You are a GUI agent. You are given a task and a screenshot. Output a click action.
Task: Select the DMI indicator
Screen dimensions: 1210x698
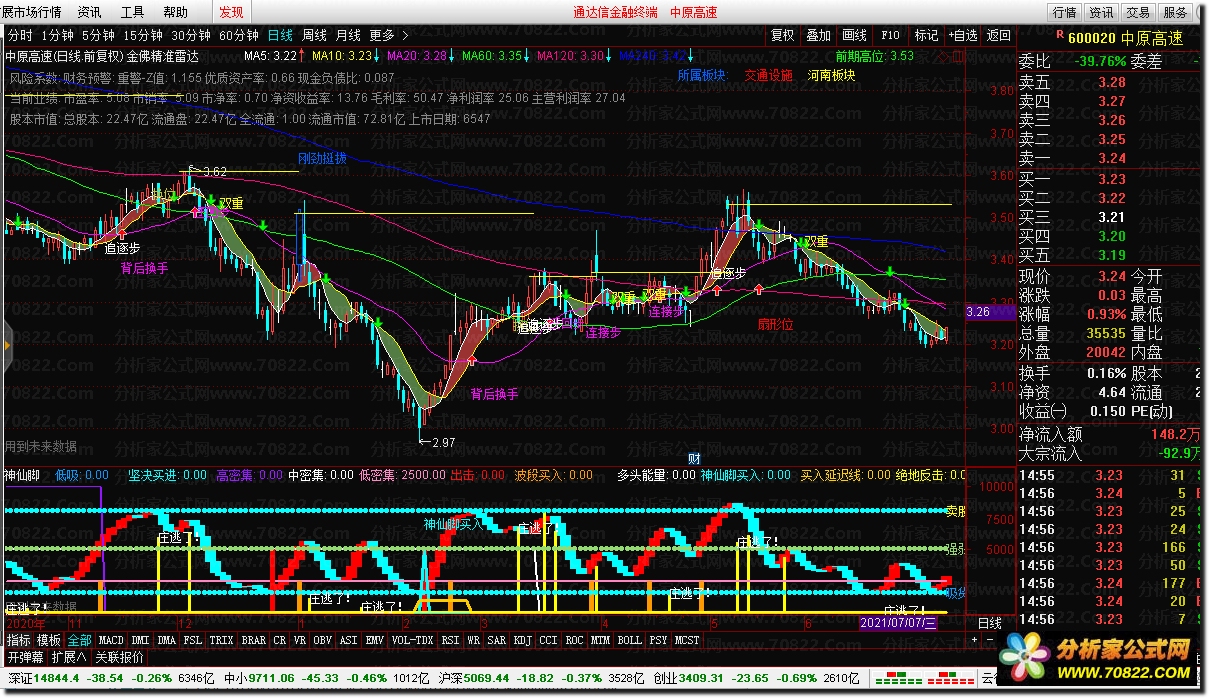click(140, 640)
